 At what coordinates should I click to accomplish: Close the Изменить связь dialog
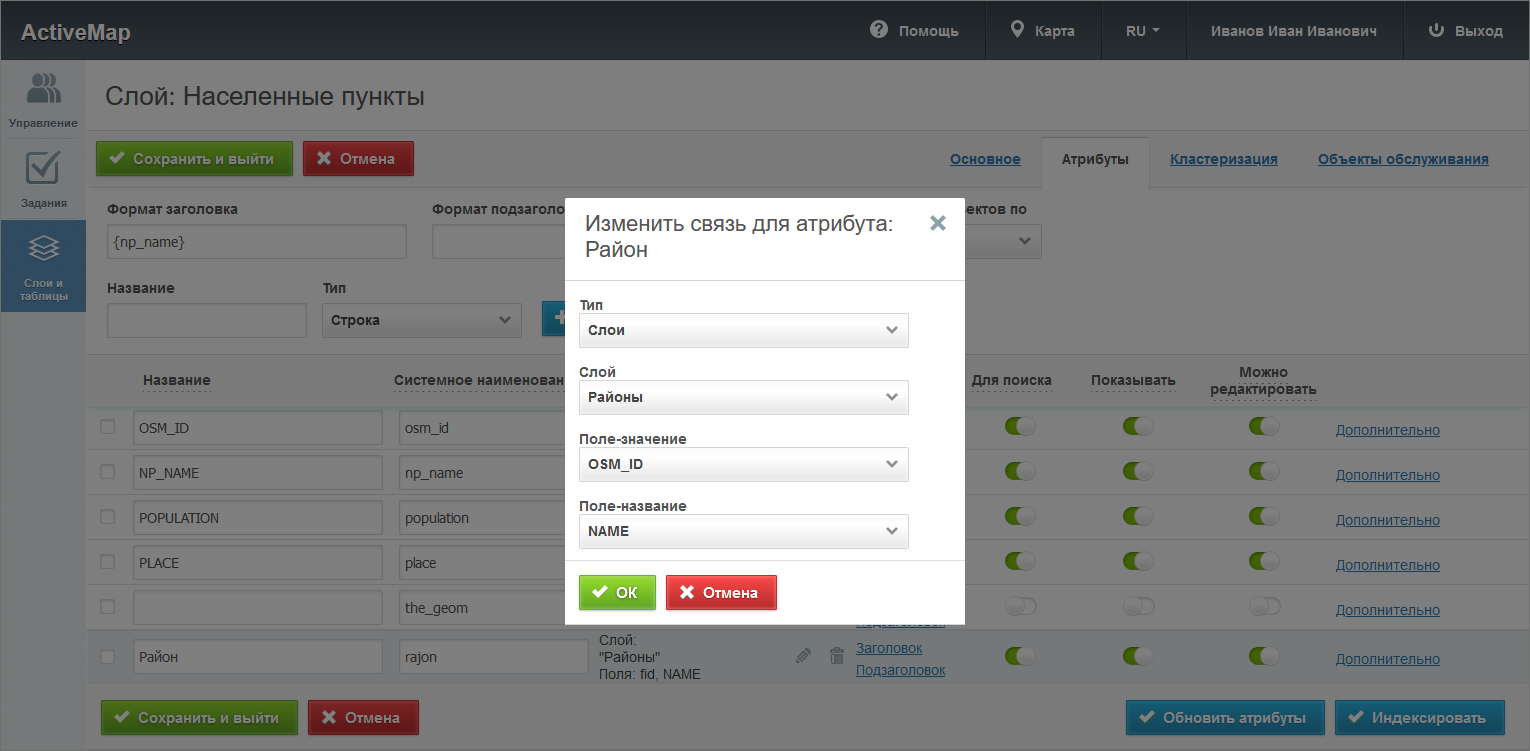[937, 223]
